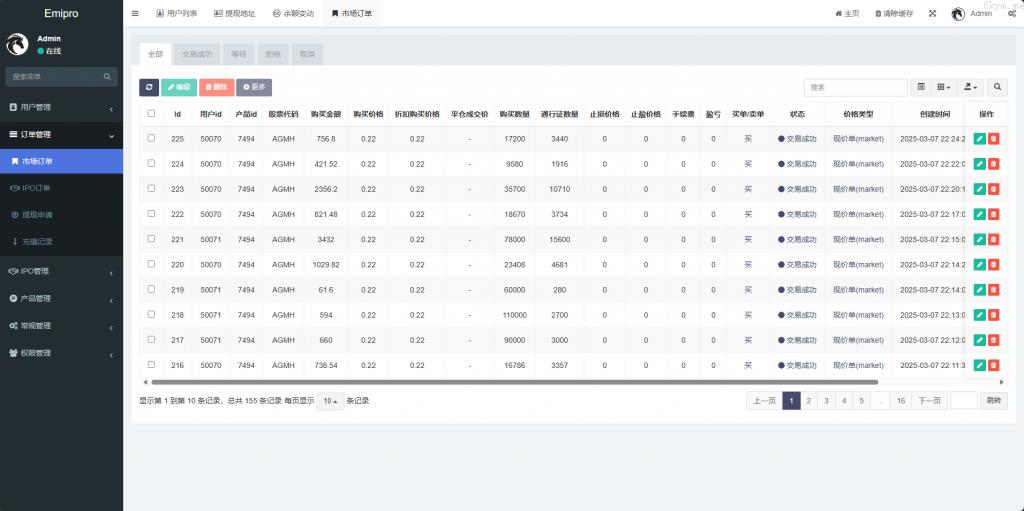
Task: Open the columns visibility dropdown
Action: point(945,88)
